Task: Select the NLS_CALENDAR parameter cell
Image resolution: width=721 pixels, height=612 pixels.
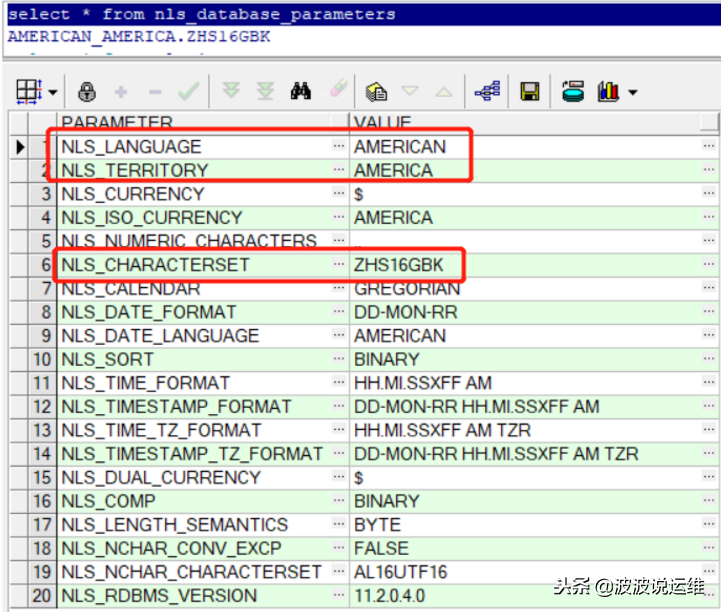Action: (202, 289)
